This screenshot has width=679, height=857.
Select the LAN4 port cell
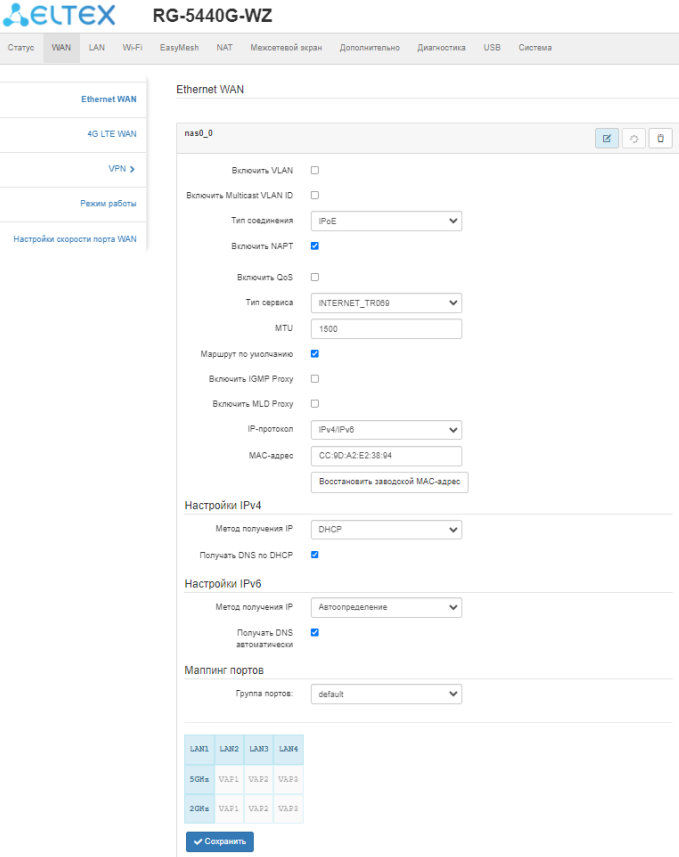289,749
